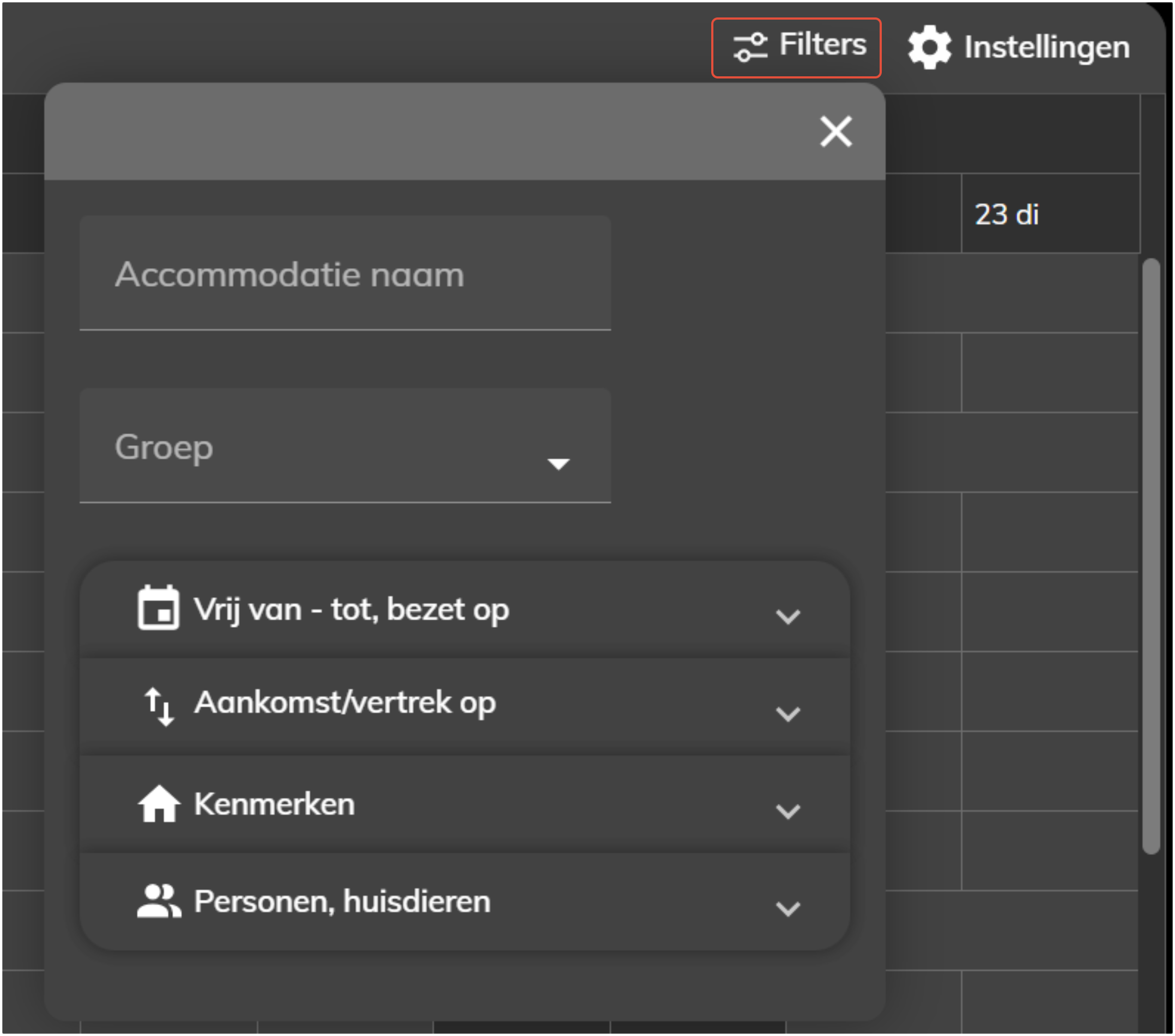1175x1036 pixels.
Task: Click the people icon beside Personen
Action: point(159,901)
